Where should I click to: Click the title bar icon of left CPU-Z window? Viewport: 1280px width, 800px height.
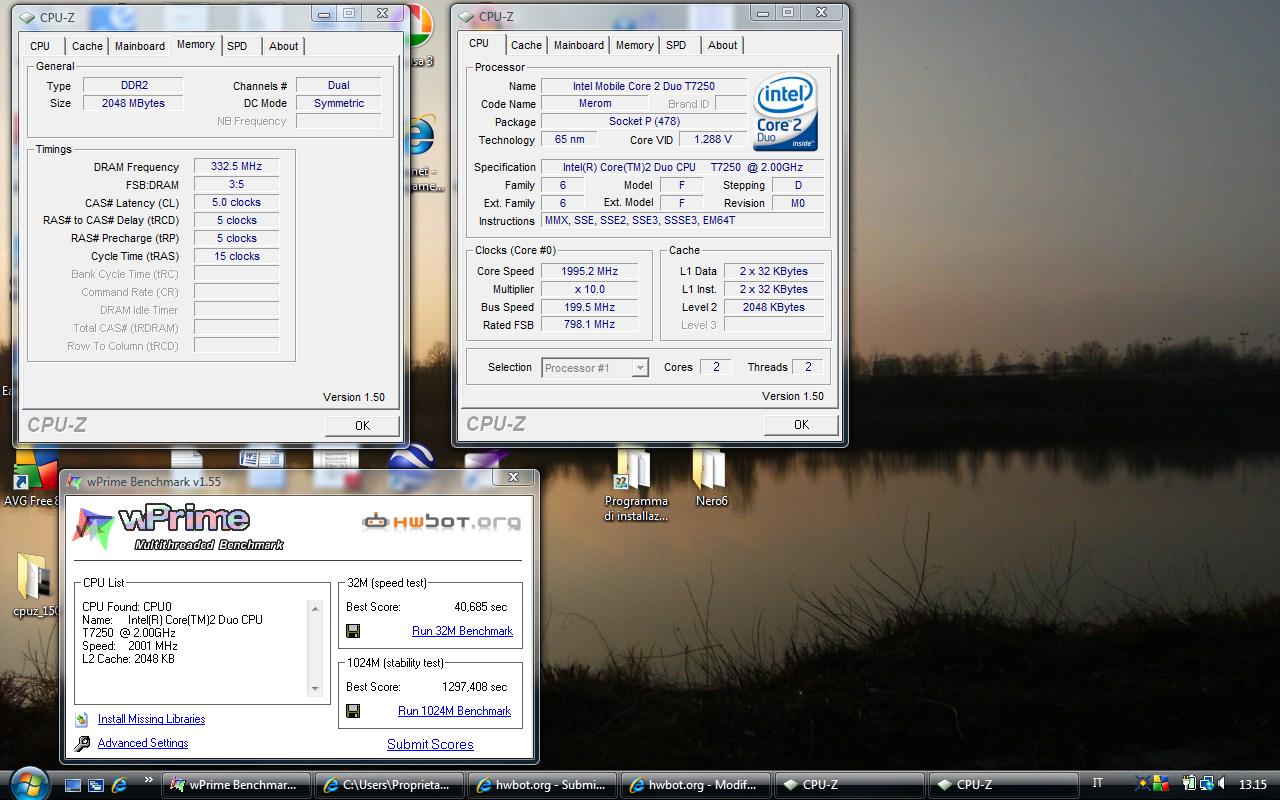27,17
